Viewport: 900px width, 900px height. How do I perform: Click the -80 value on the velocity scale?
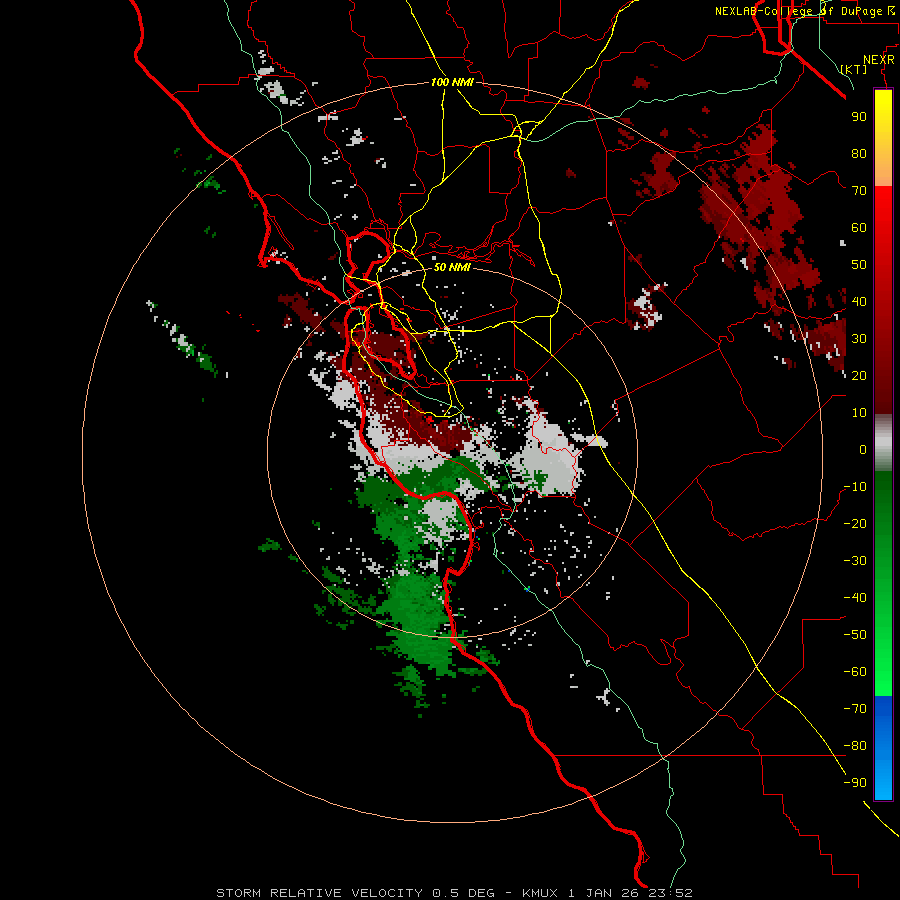[x=855, y=746]
